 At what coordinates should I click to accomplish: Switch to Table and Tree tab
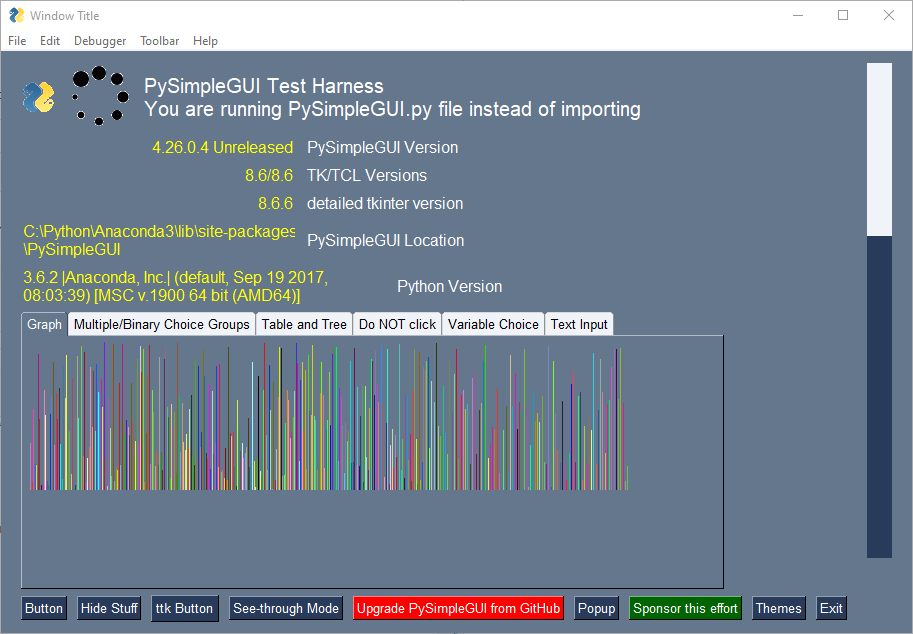304,324
